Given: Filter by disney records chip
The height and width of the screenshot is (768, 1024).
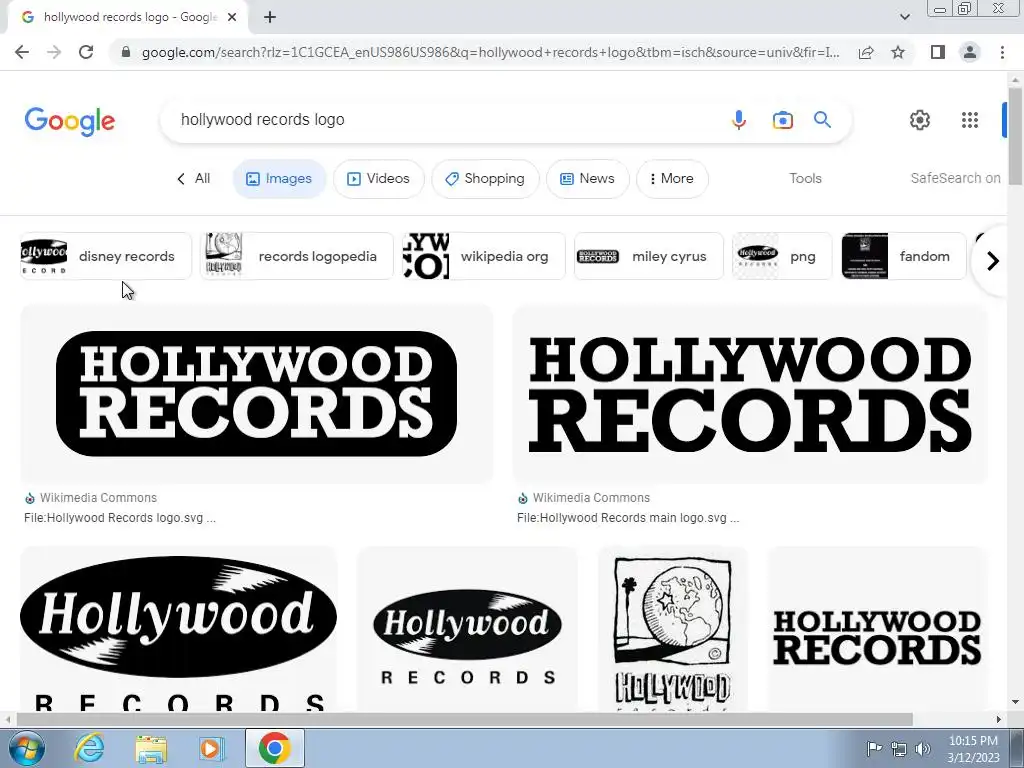Looking at the screenshot, I should 106,256.
